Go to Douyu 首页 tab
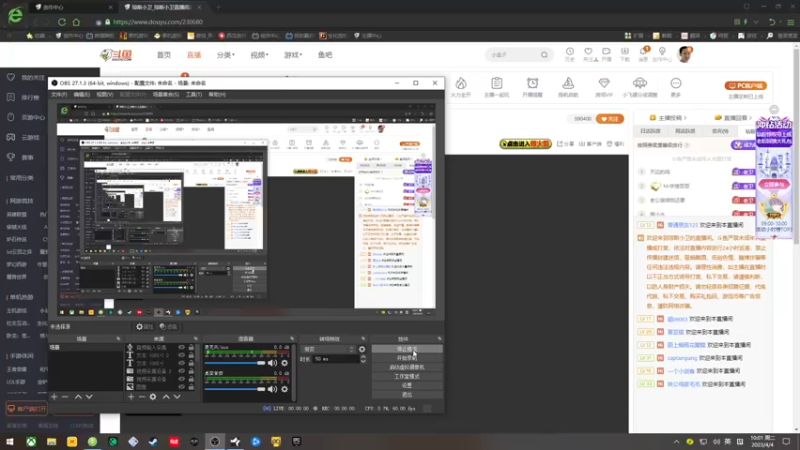The width and height of the screenshot is (800, 450). click(x=164, y=55)
